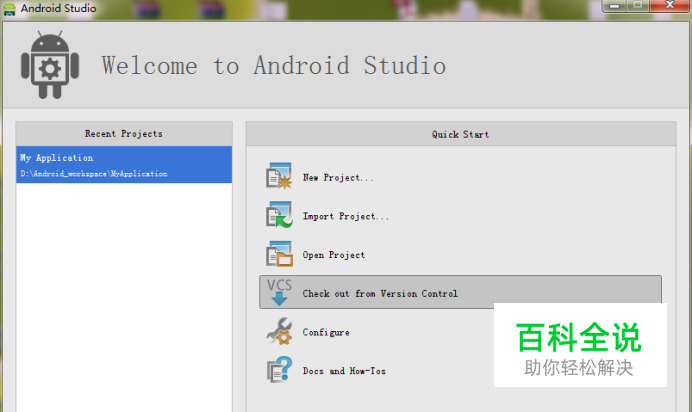The image size is (692, 412).
Task: Select Open Project label
Action: 334,255
